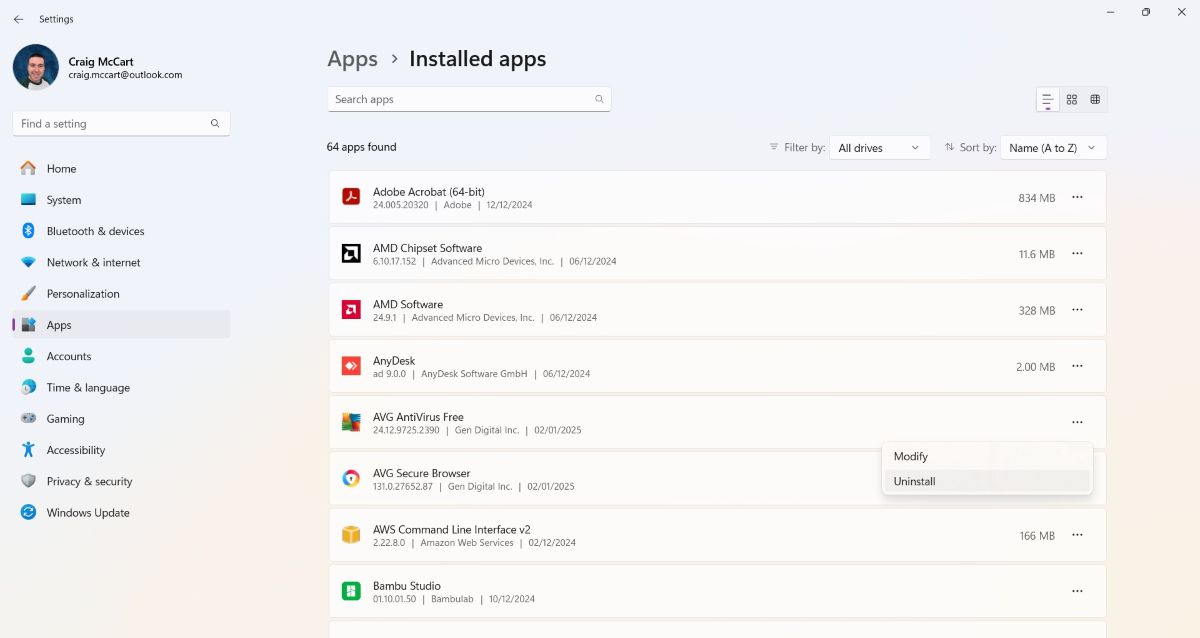Click the Bambu Studio app name

407,586
